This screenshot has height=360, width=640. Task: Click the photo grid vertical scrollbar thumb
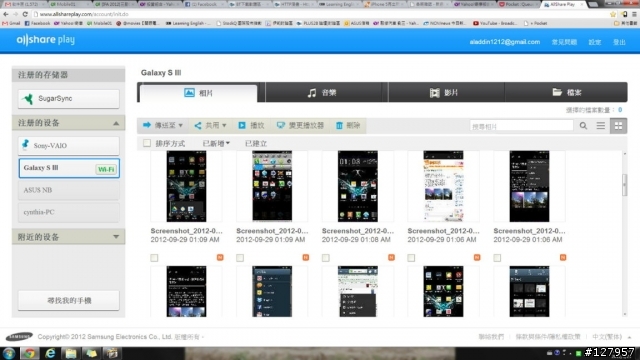pos(624,185)
